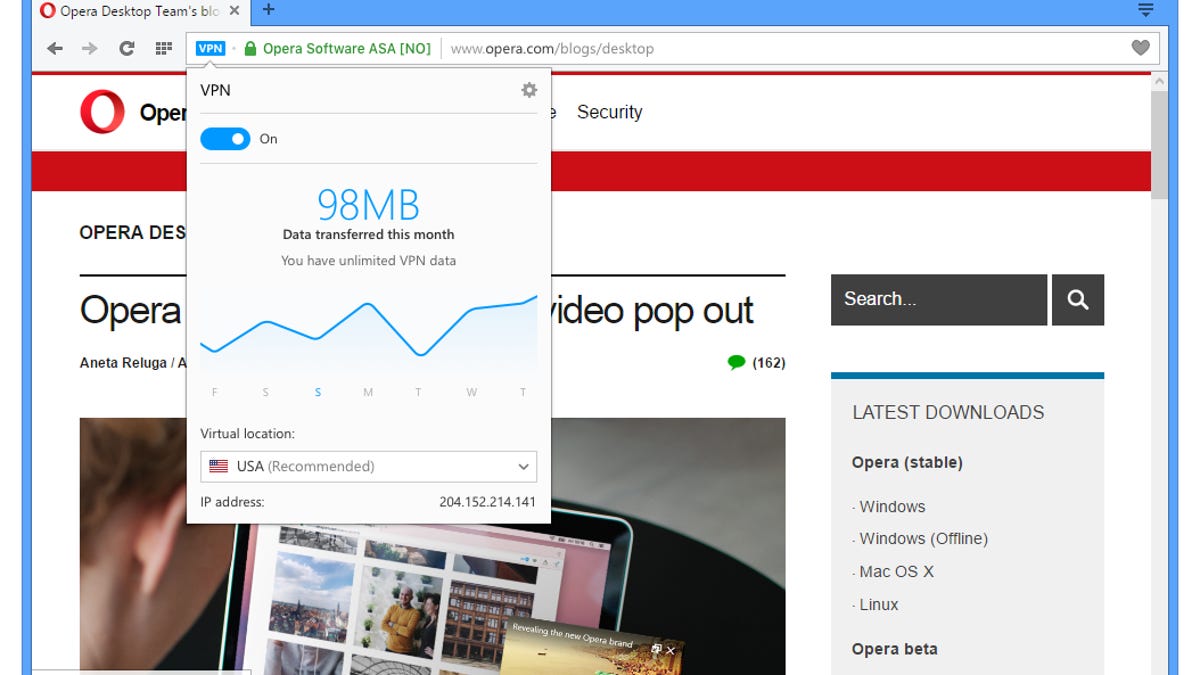Click the blue VPN badge in the address bar

pyautogui.click(x=210, y=47)
